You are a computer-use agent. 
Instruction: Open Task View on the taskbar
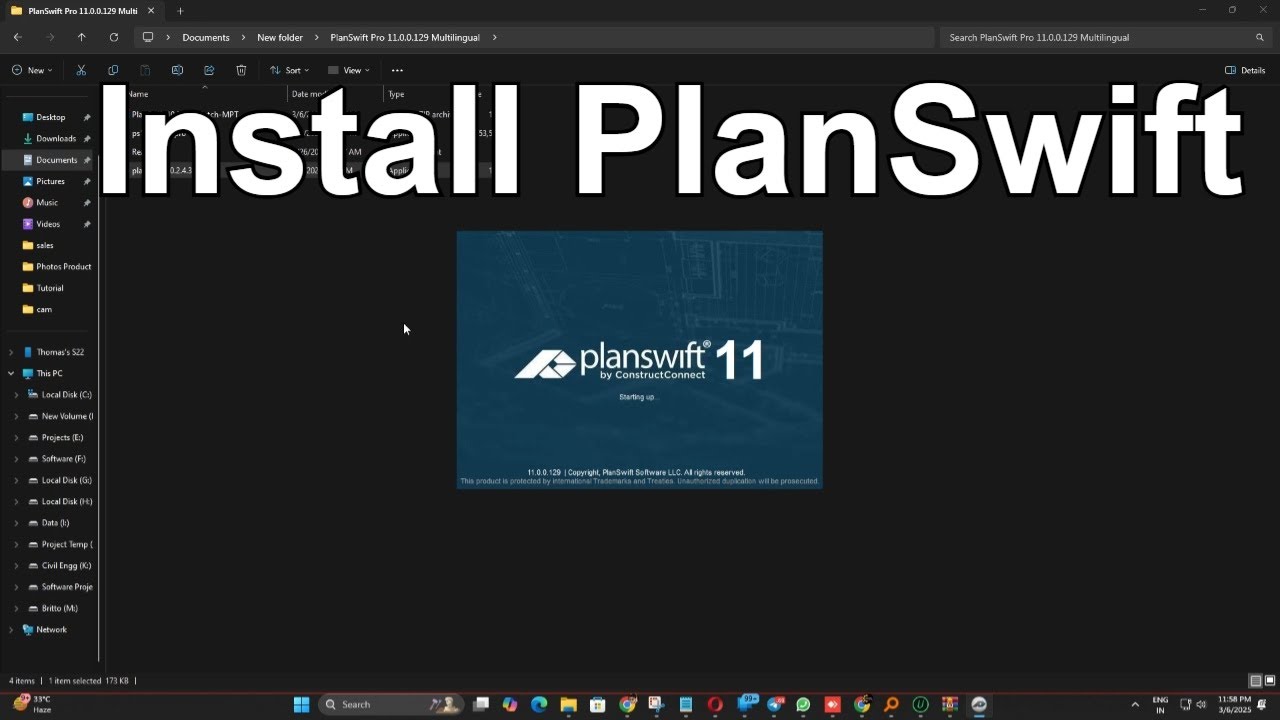(x=481, y=704)
